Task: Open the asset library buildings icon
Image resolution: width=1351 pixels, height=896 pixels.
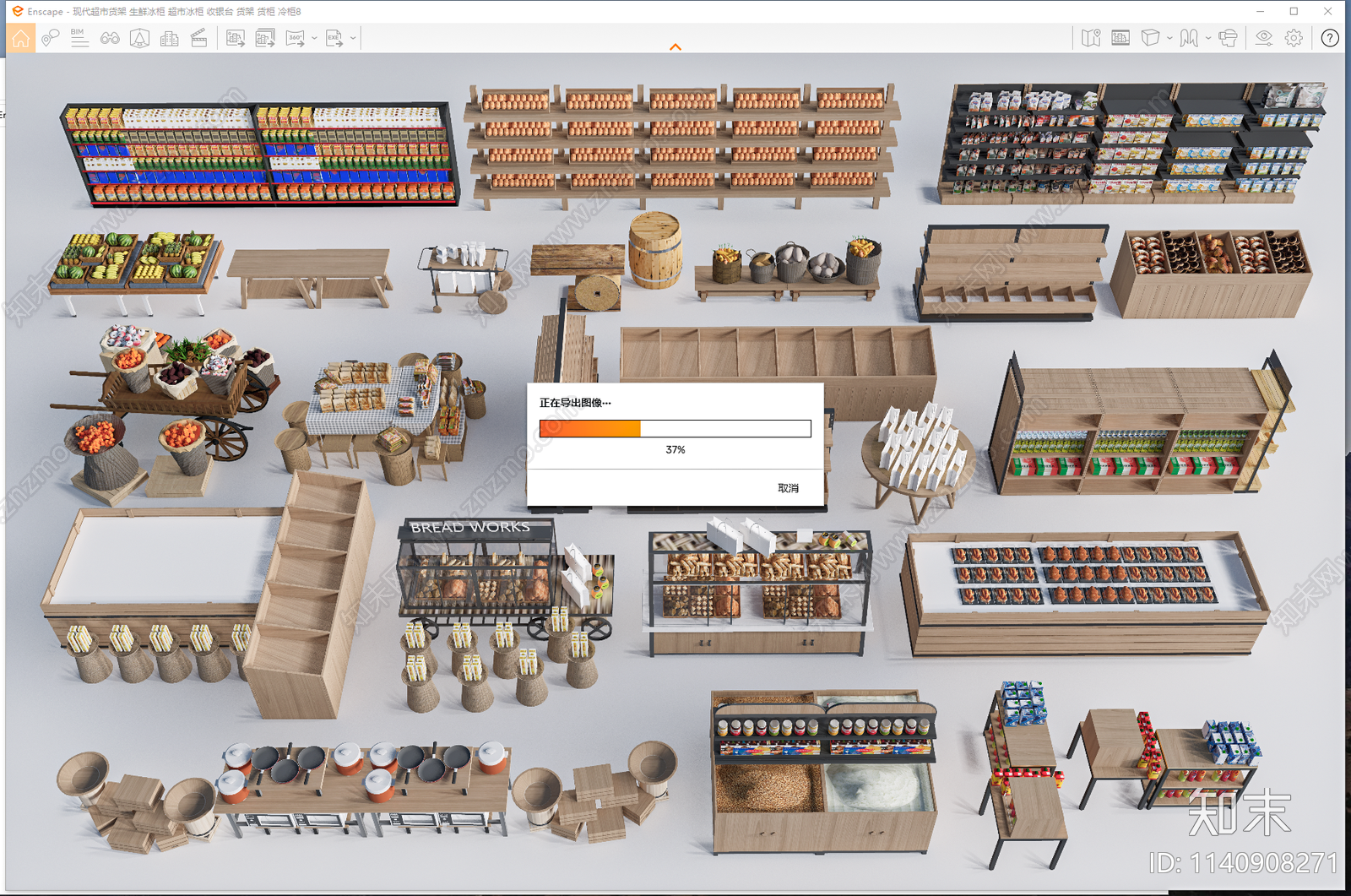Action: 169,38
